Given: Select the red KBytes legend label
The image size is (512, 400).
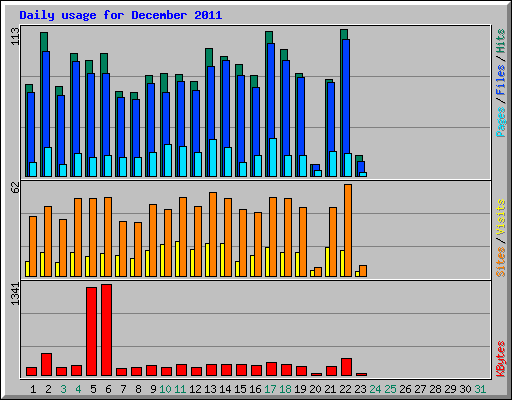Looking at the screenshot, I should [501, 359].
